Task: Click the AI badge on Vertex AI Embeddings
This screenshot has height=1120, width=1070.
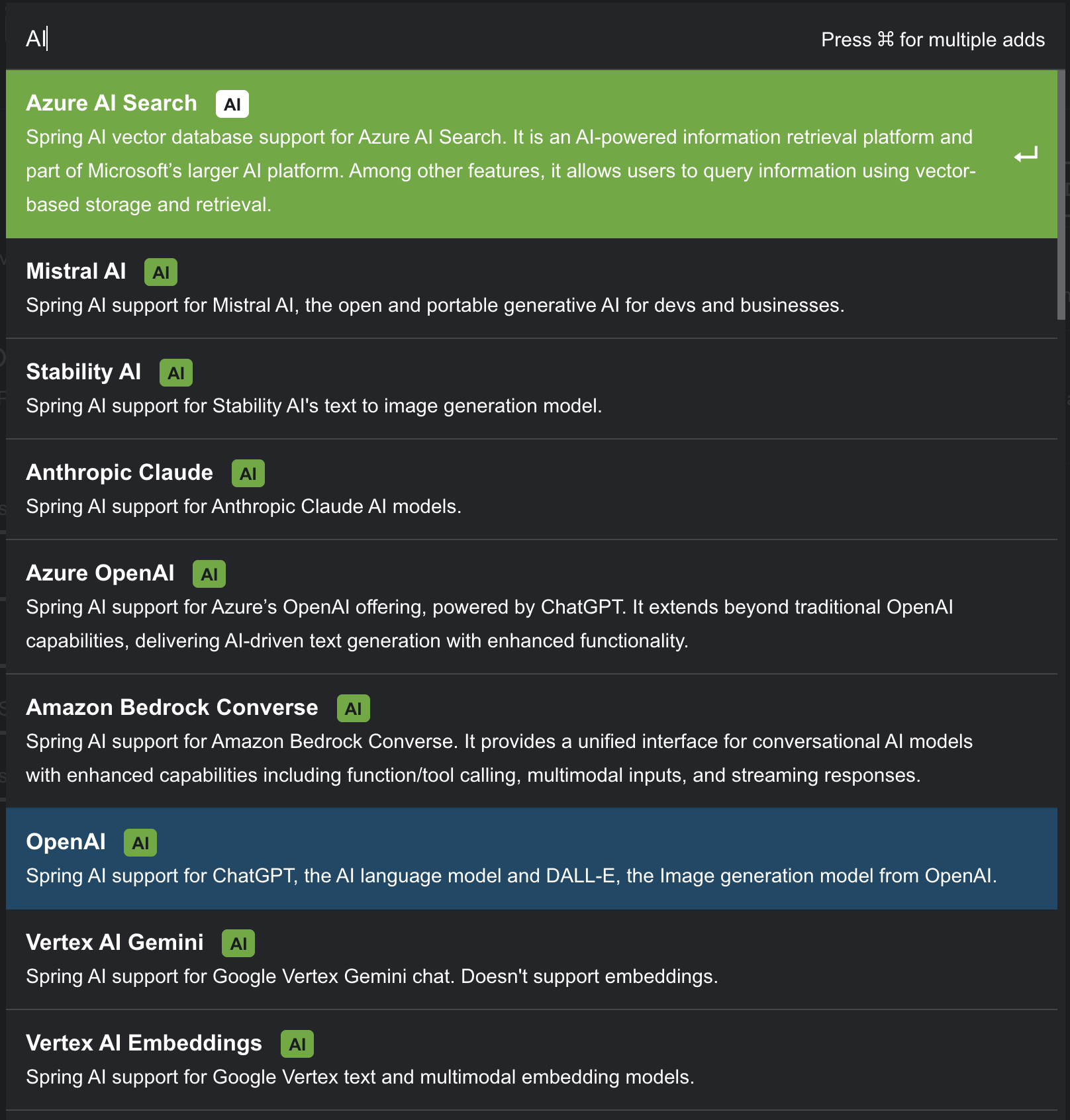Action: 297,1045
